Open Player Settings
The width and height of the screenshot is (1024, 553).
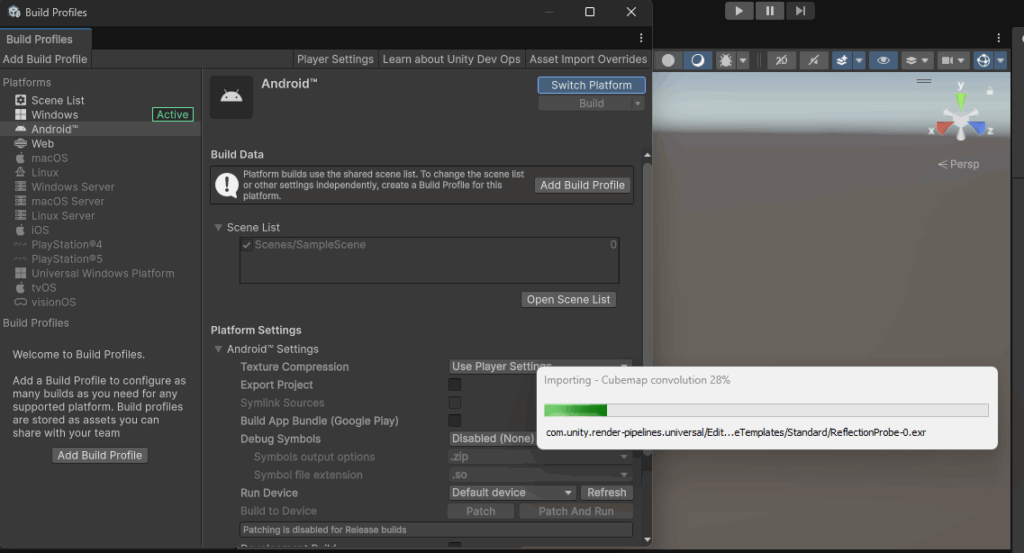point(335,59)
